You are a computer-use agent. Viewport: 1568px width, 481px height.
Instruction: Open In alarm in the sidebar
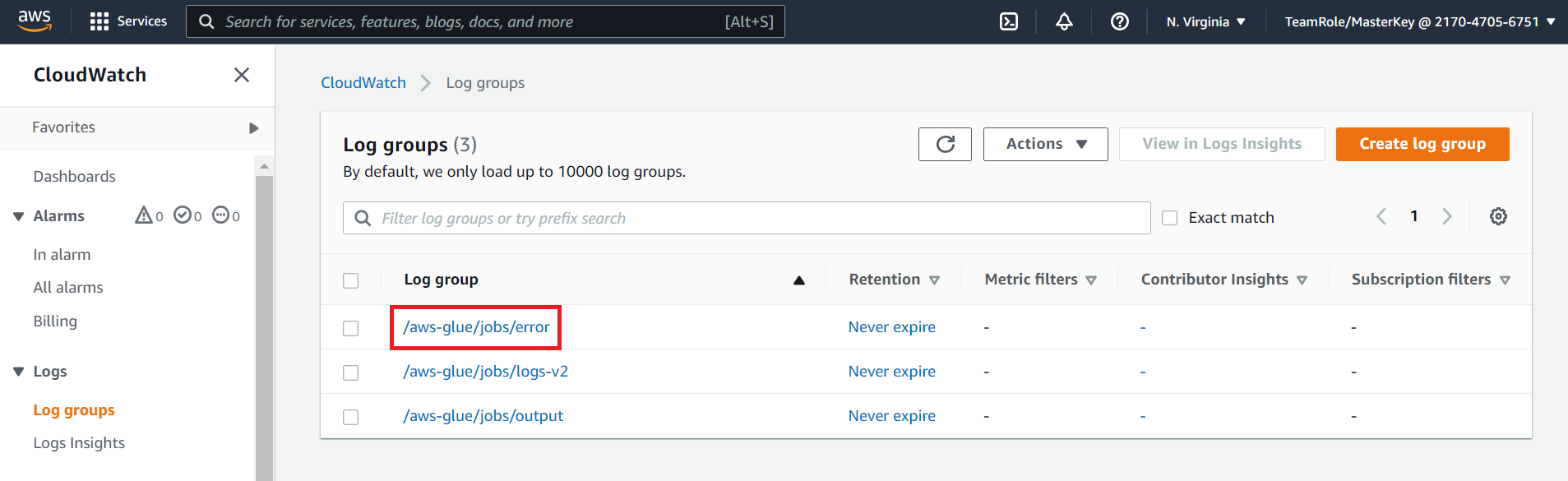pyautogui.click(x=62, y=255)
